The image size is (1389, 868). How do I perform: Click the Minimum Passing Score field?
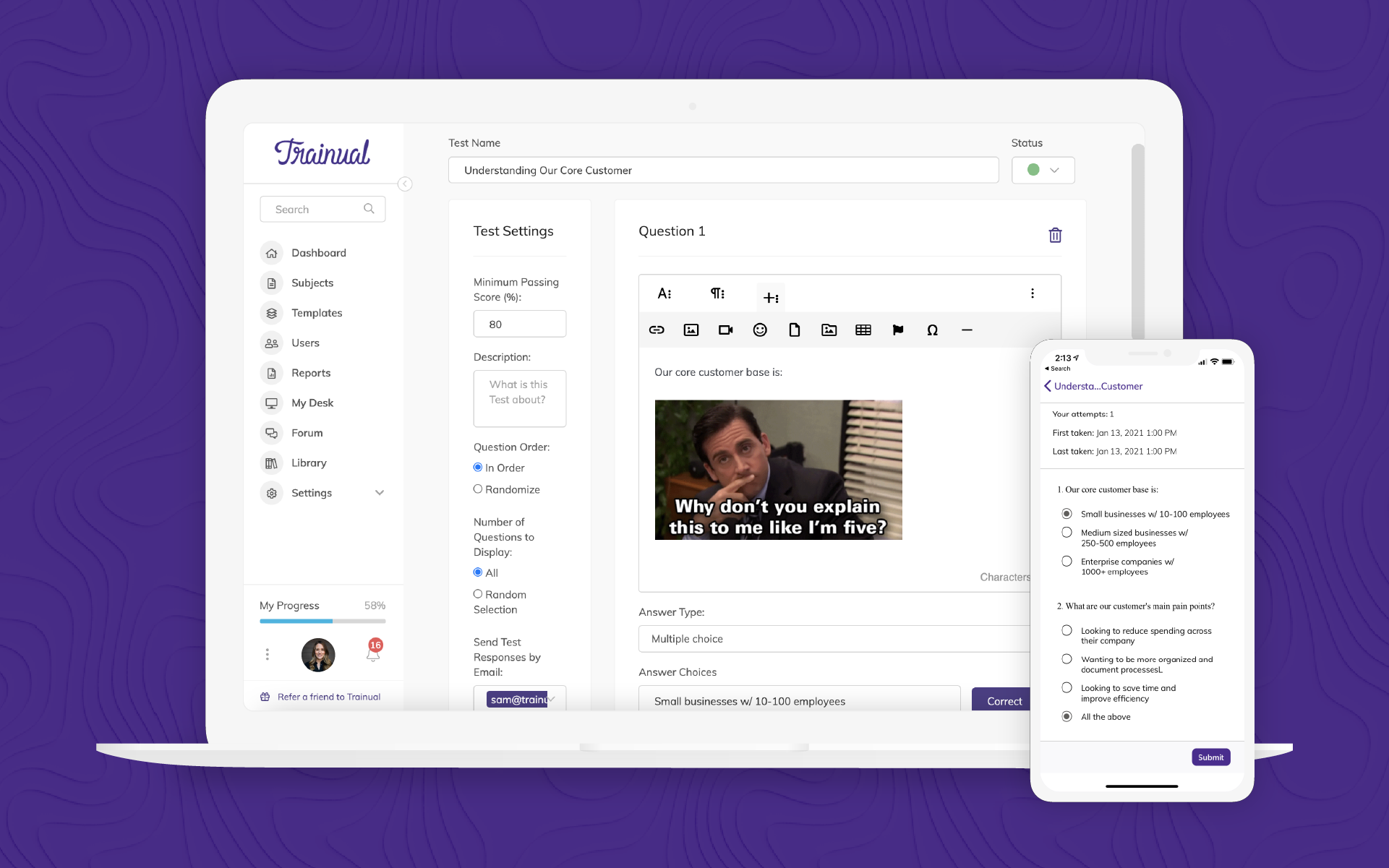click(520, 324)
